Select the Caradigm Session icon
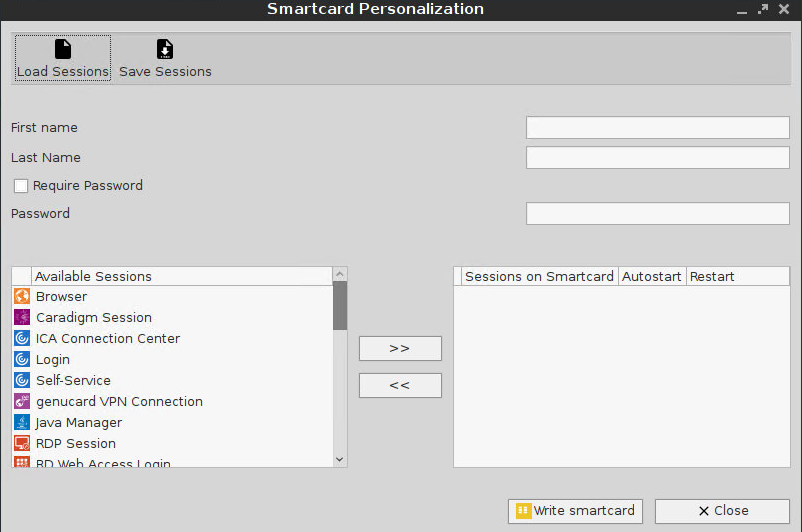Viewport: 802px width, 532px height. [x=22, y=318]
